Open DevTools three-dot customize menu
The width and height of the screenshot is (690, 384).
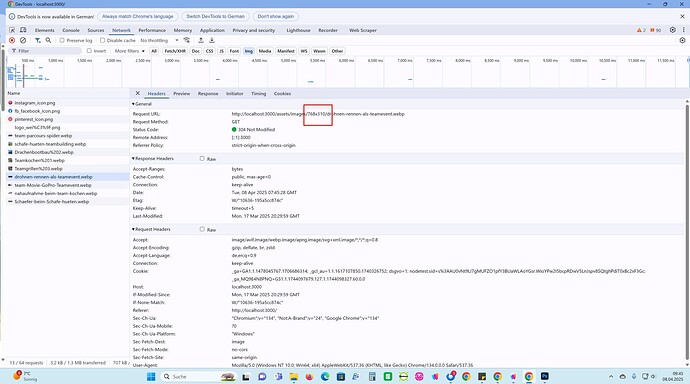pyautogui.click(x=683, y=30)
